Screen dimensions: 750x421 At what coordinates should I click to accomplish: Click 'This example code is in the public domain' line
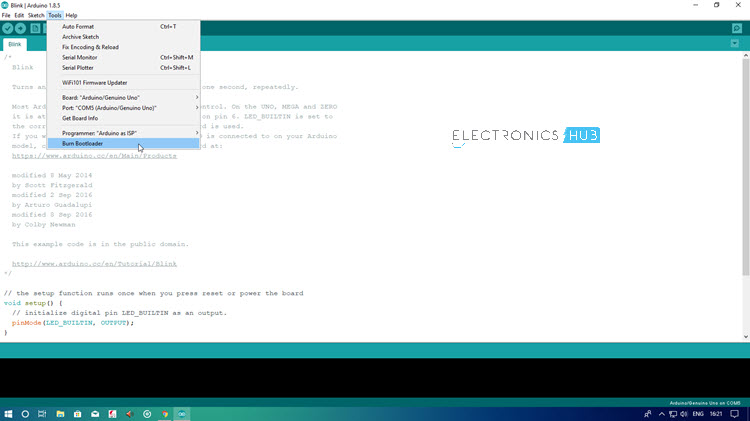100,244
